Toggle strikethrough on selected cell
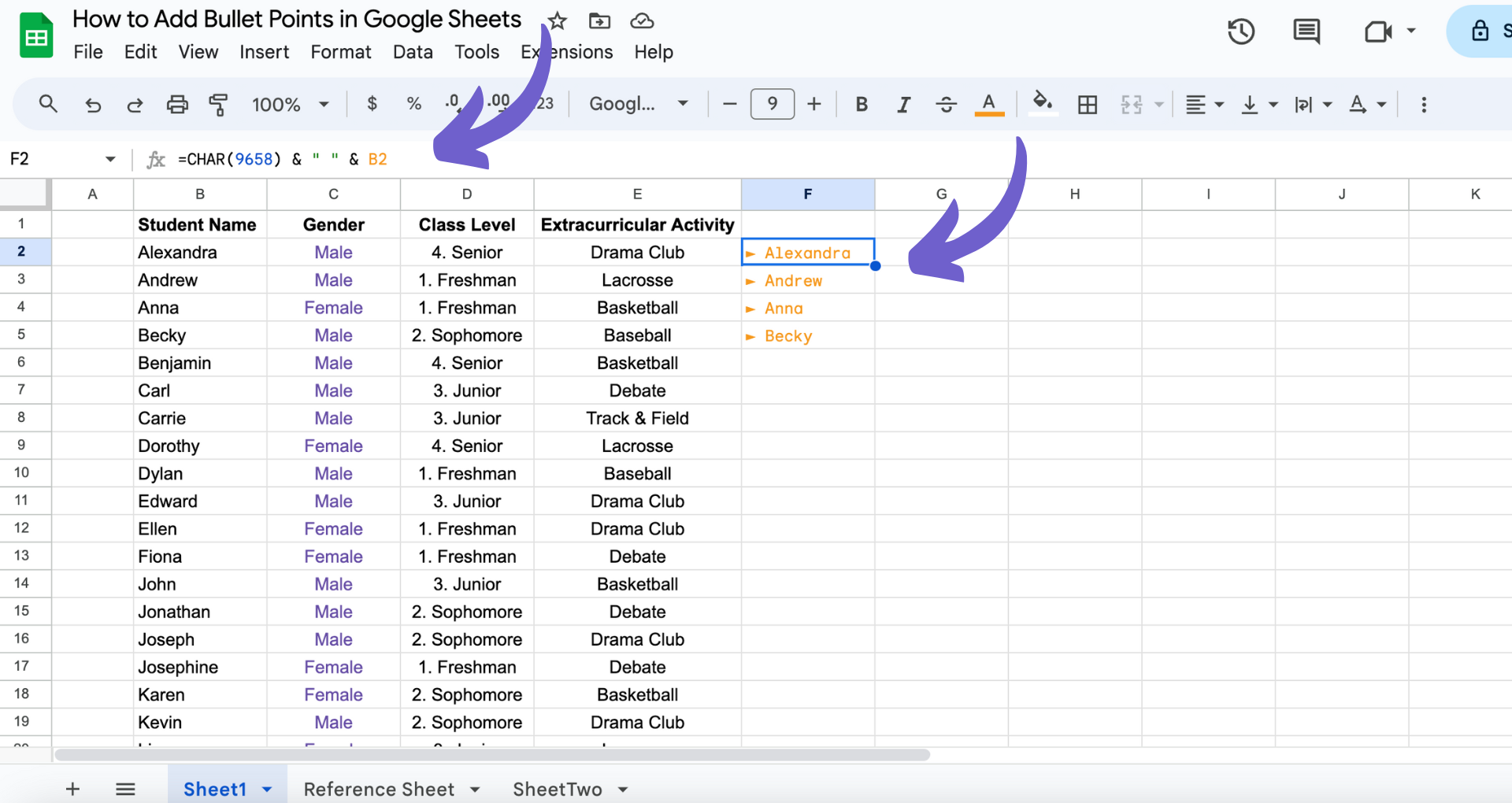1512x803 pixels. tap(946, 104)
